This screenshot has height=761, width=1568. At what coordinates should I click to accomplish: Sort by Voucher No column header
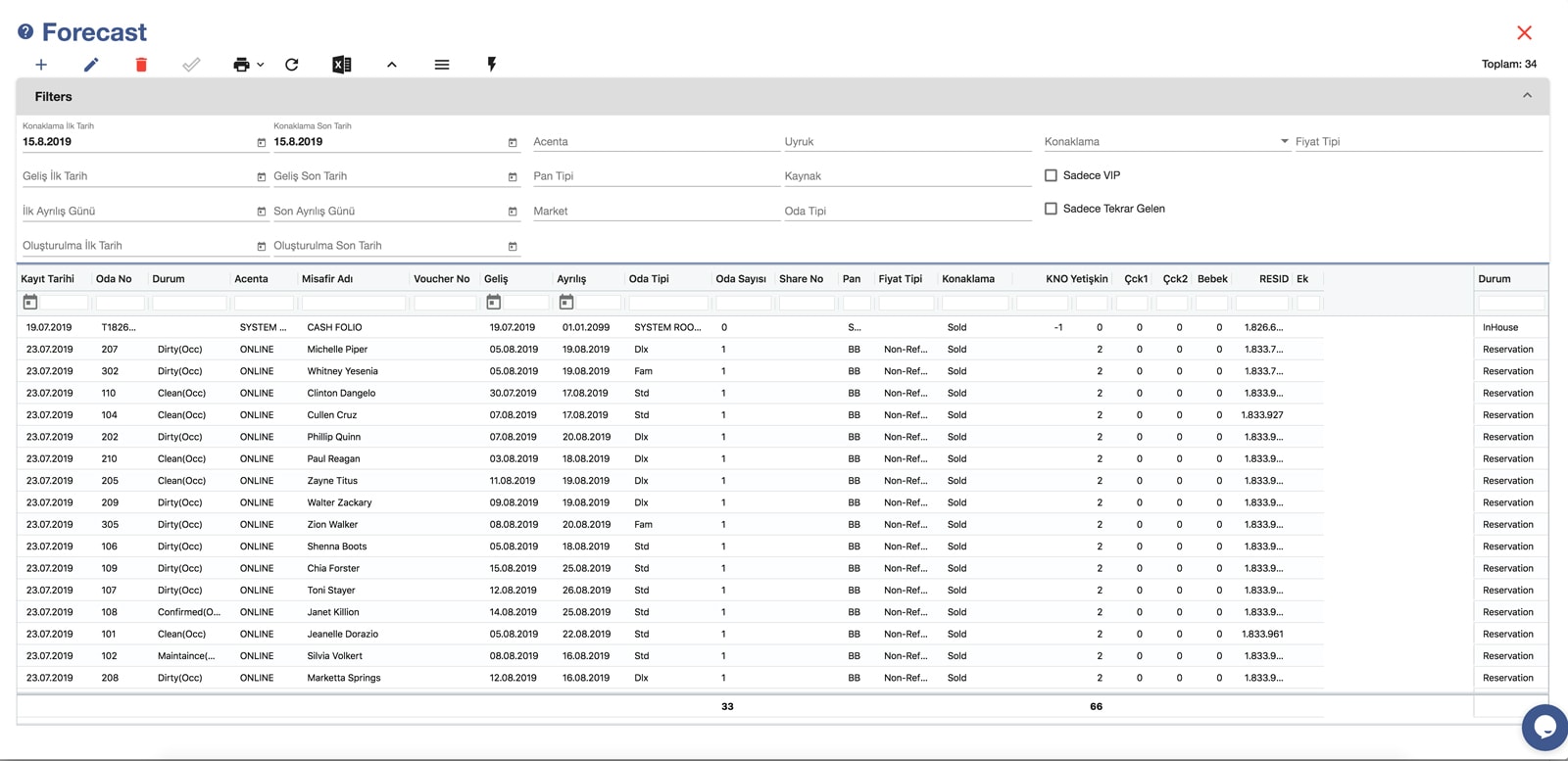[442, 279]
